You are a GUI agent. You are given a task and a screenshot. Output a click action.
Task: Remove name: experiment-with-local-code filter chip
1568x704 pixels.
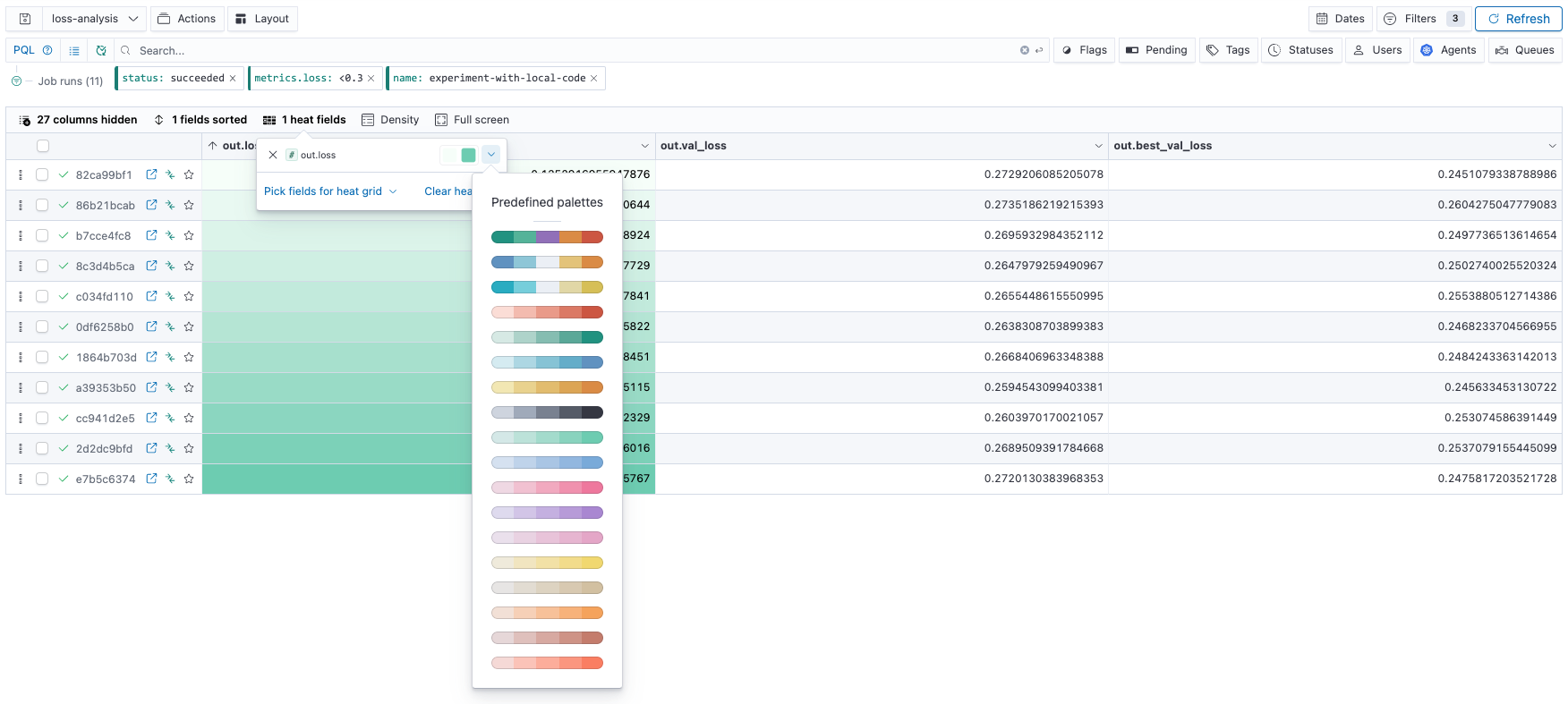[594, 79]
